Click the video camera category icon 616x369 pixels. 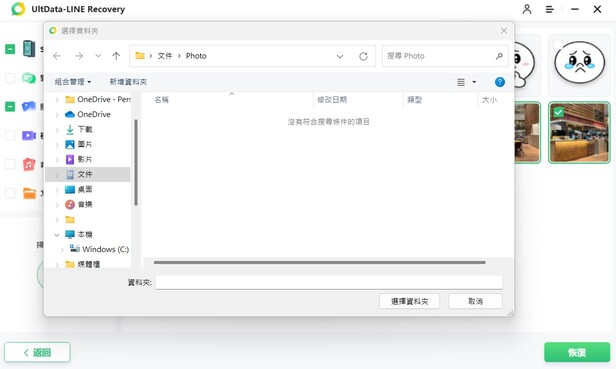(x=29, y=136)
